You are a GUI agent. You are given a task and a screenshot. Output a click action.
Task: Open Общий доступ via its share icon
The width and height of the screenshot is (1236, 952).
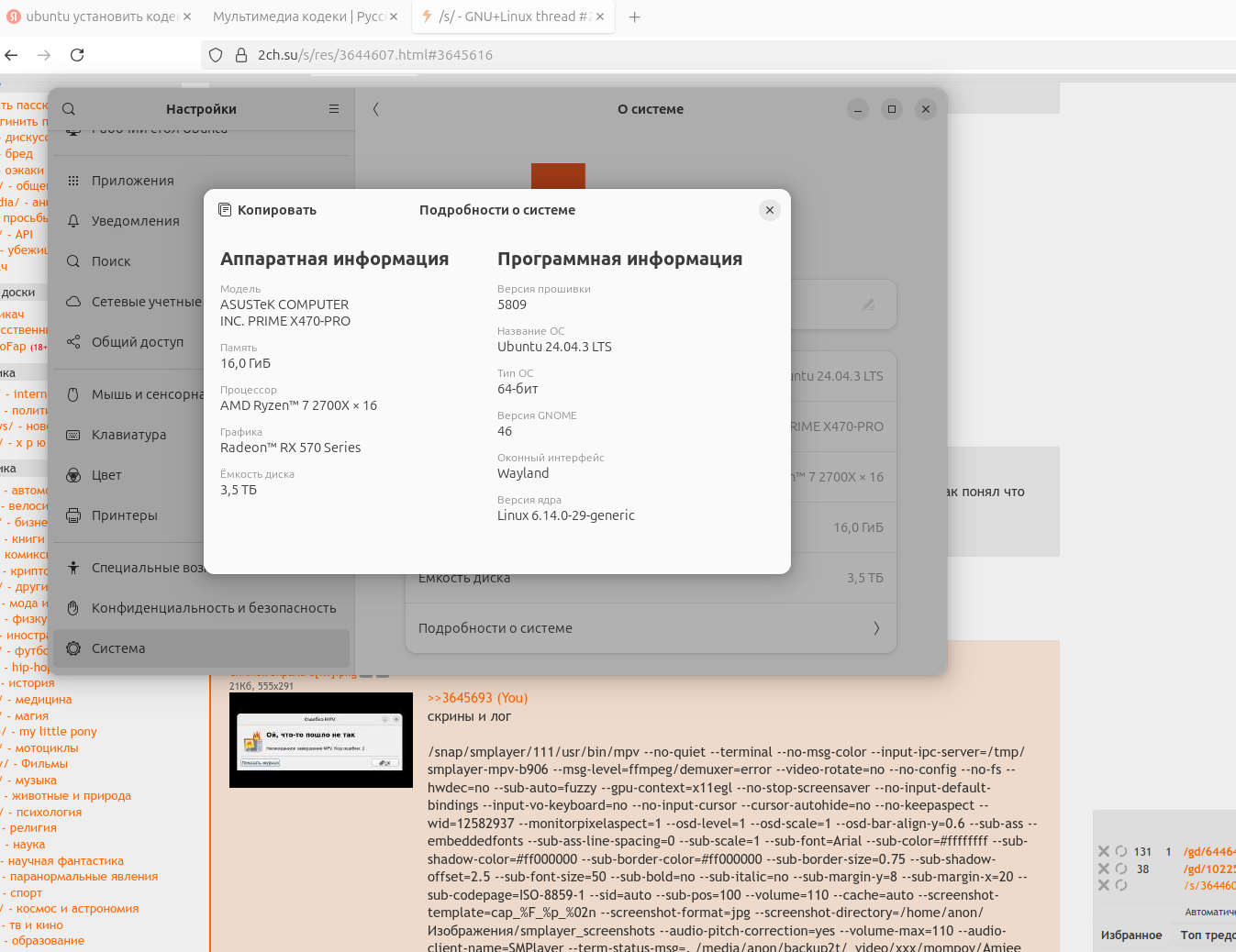[73, 342]
